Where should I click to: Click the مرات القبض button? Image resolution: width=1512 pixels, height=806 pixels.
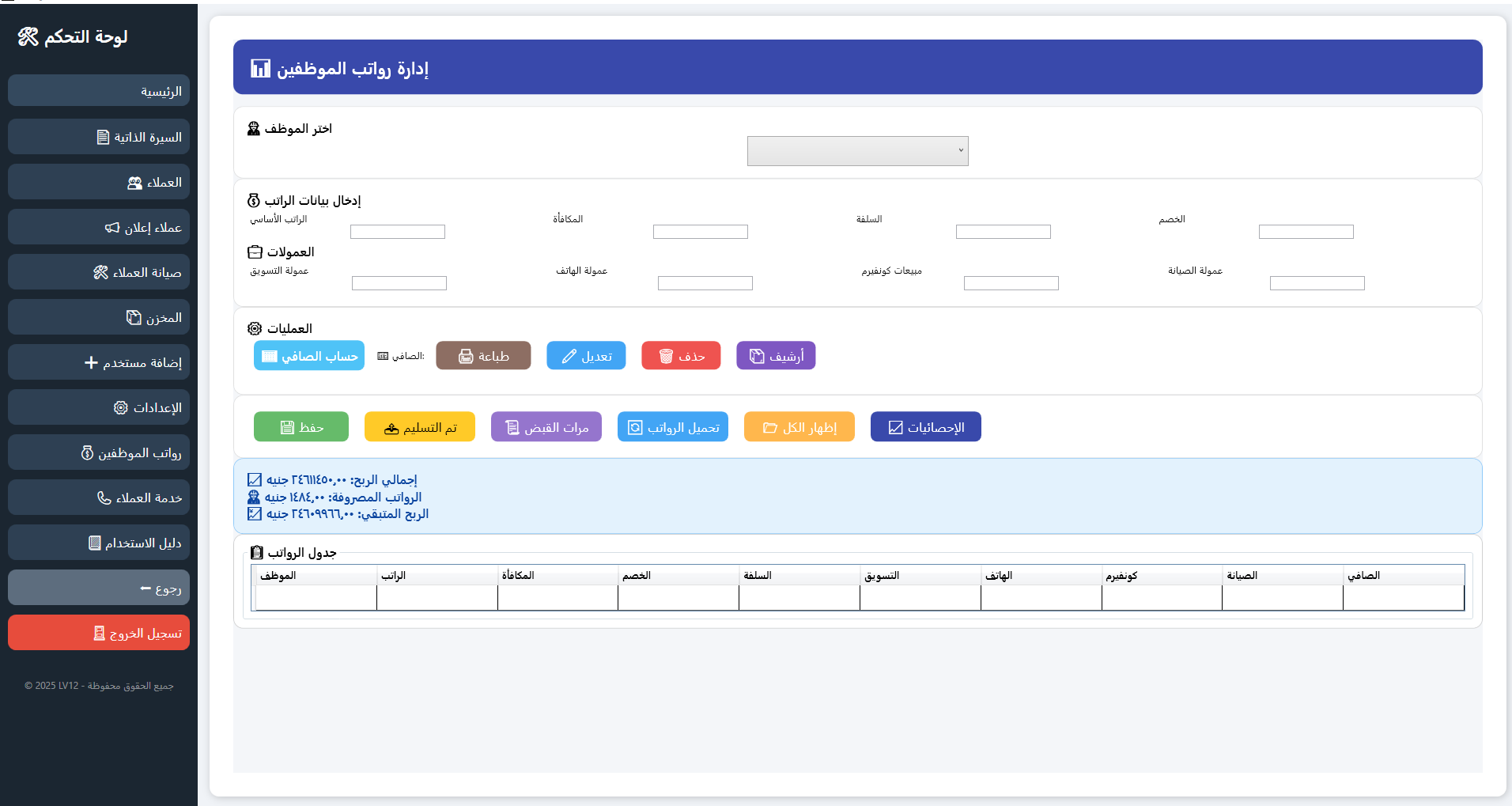point(546,427)
